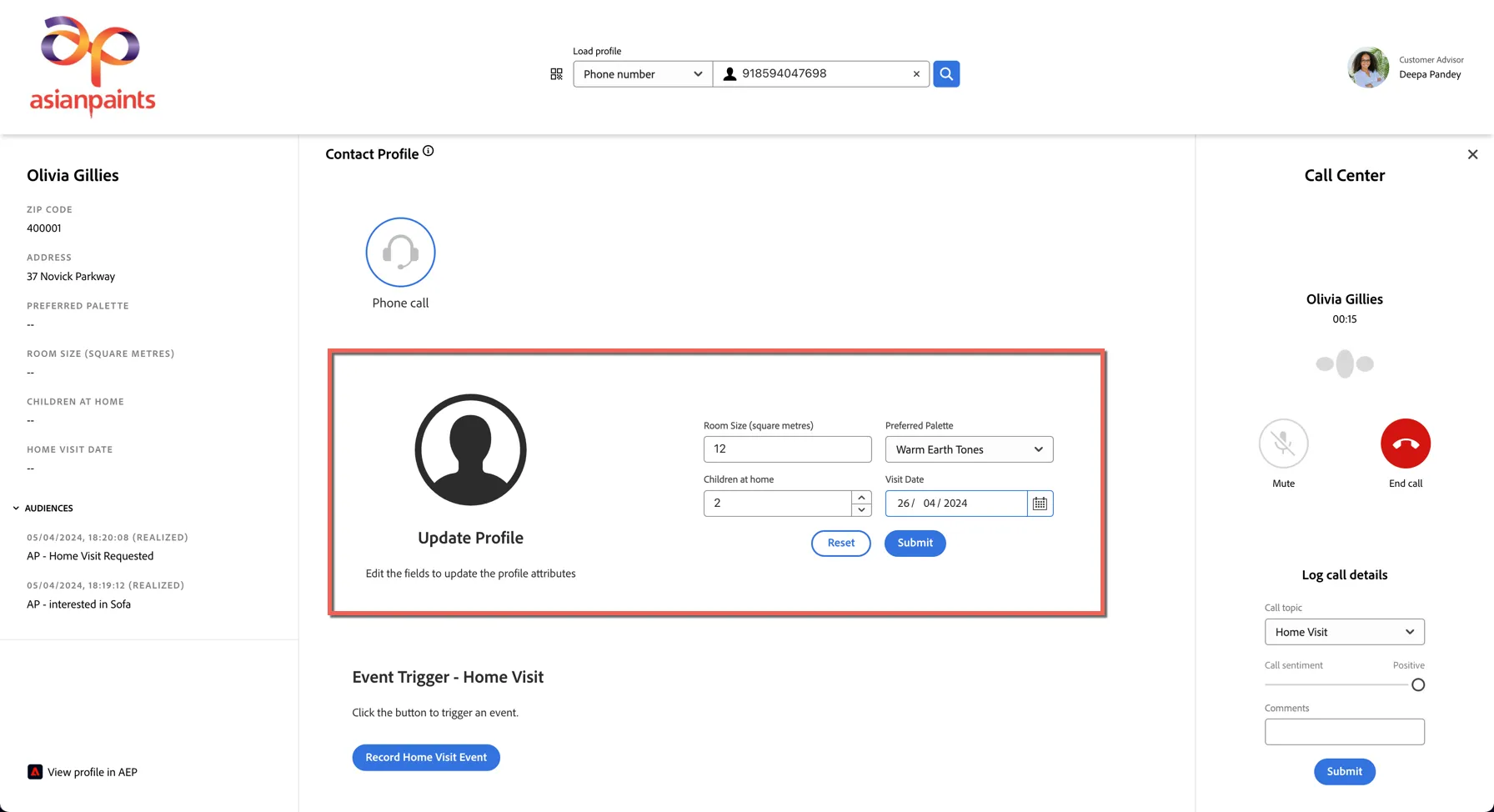Click the phone number search field

[821, 74]
